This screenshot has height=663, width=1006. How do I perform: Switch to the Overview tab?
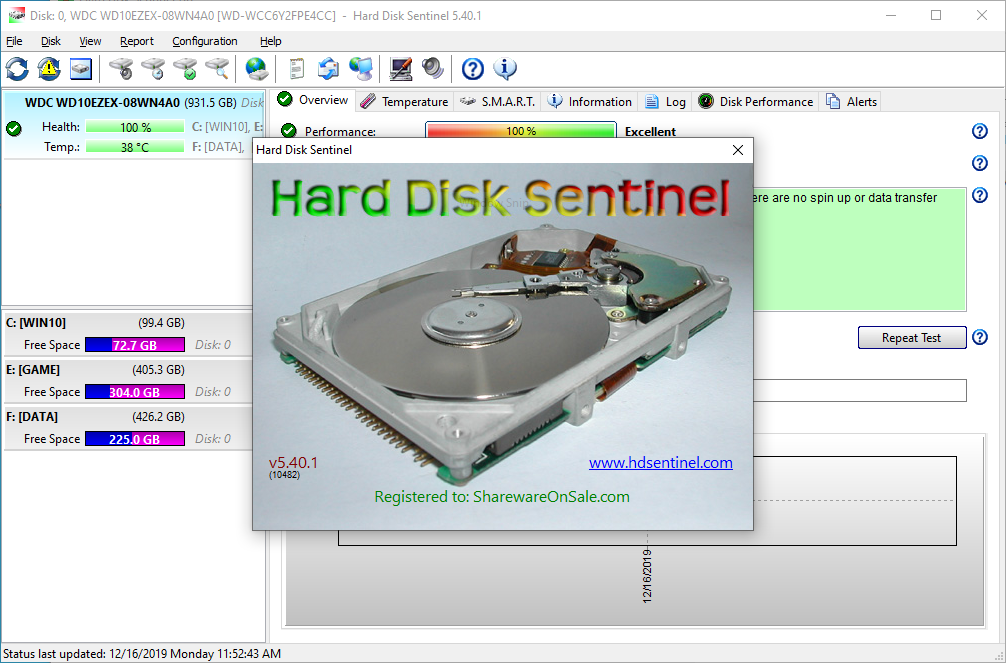(312, 100)
